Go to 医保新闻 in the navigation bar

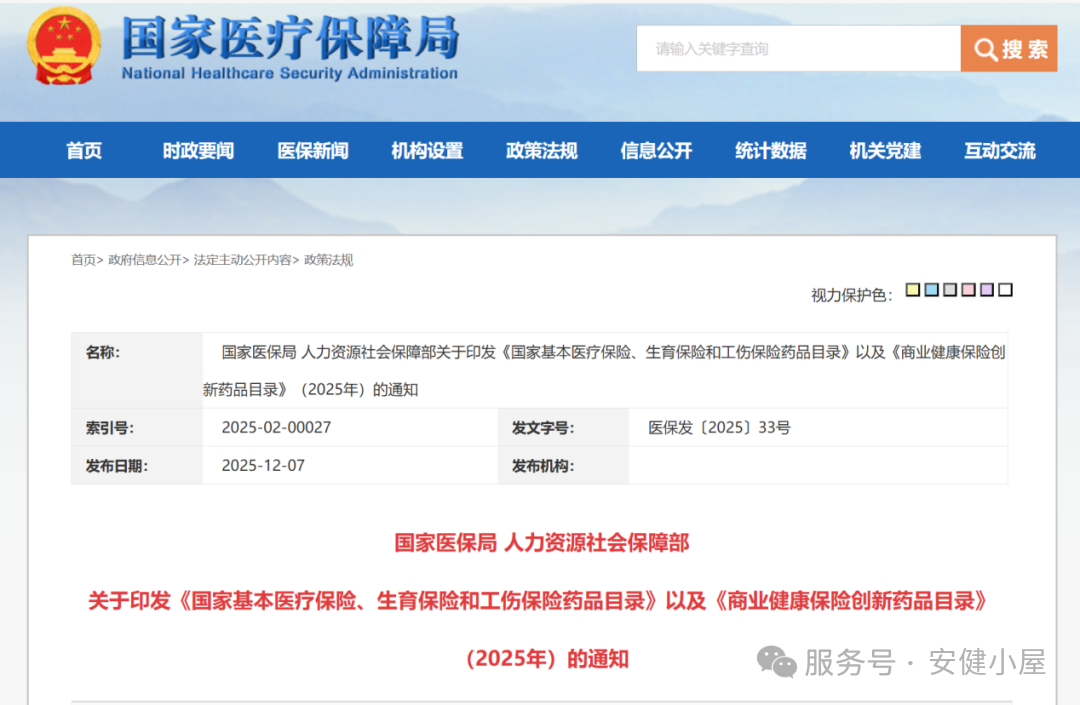(x=313, y=151)
